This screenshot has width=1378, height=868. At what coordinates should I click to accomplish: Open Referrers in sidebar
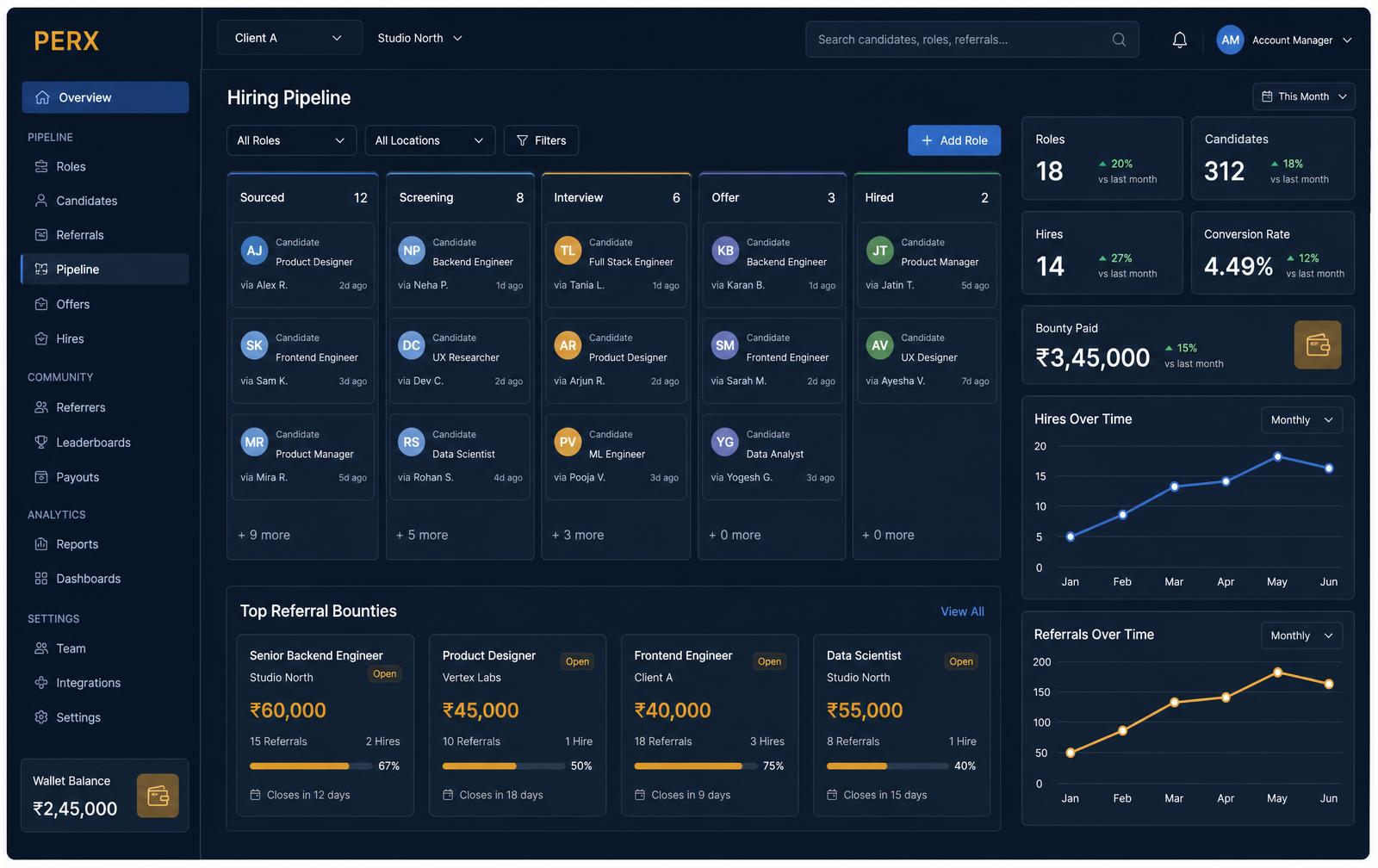tap(105, 407)
